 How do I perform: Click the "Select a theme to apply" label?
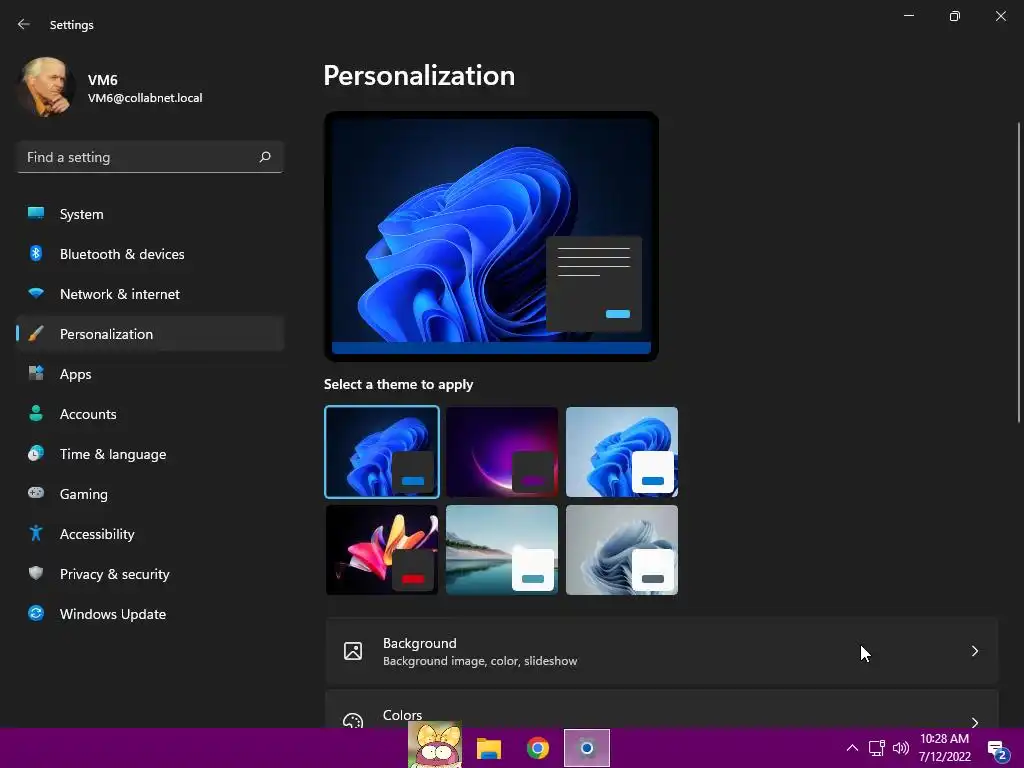[x=398, y=384]
